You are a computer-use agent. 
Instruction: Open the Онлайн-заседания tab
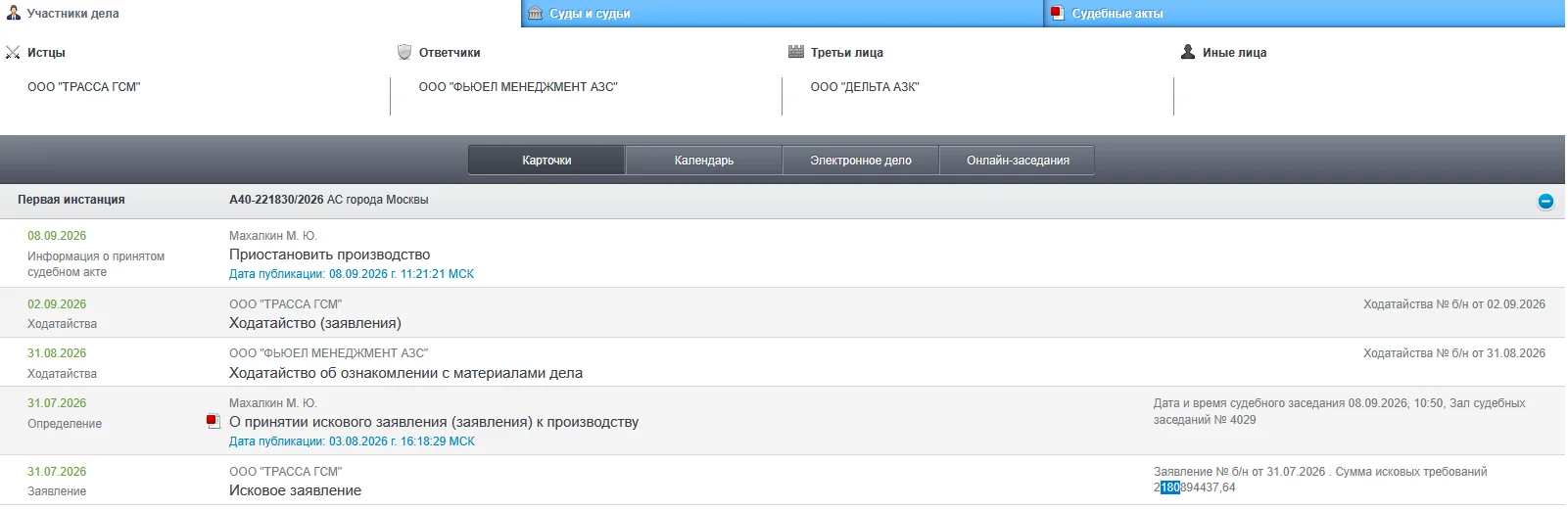(1018, 161)
